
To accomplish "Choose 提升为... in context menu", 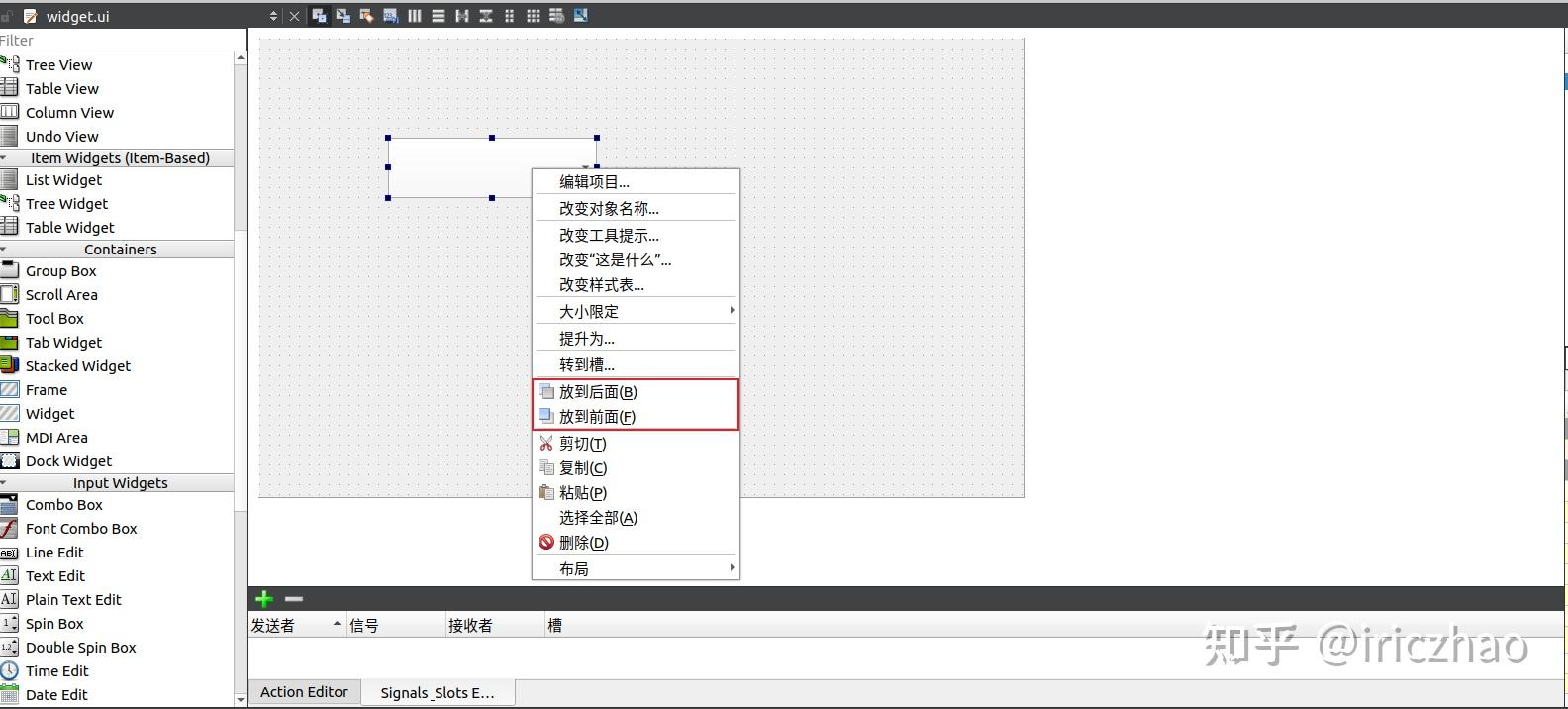I will click(x=636, y=339).
